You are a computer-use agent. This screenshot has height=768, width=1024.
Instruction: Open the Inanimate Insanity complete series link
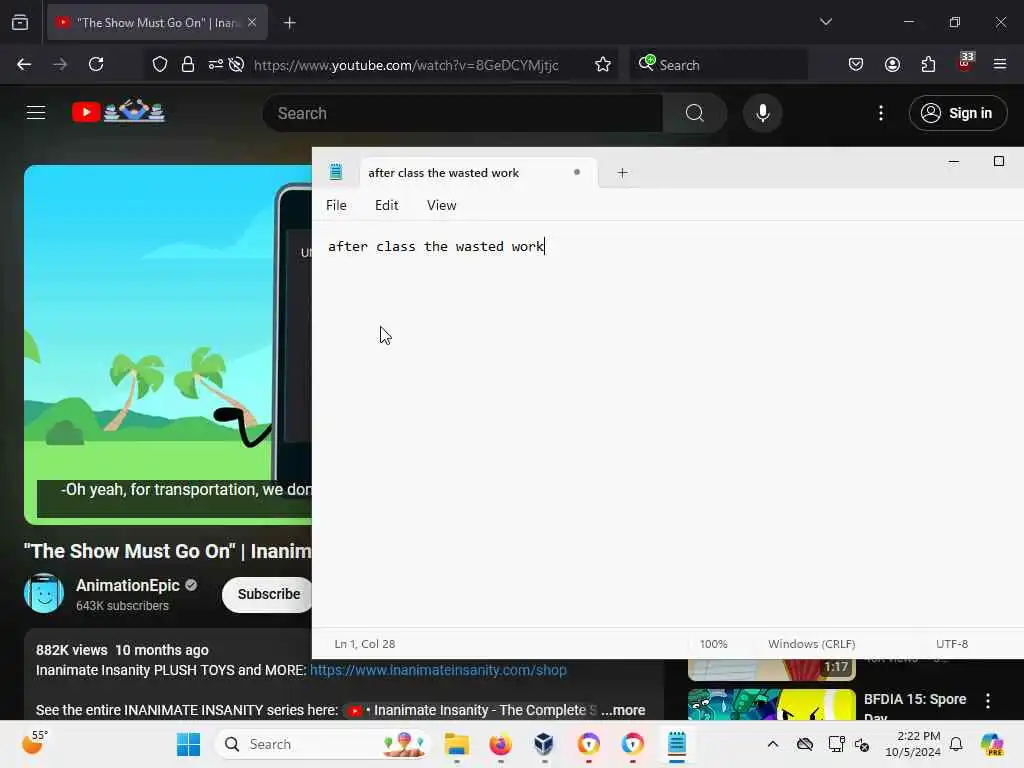[x=472, y=710]
